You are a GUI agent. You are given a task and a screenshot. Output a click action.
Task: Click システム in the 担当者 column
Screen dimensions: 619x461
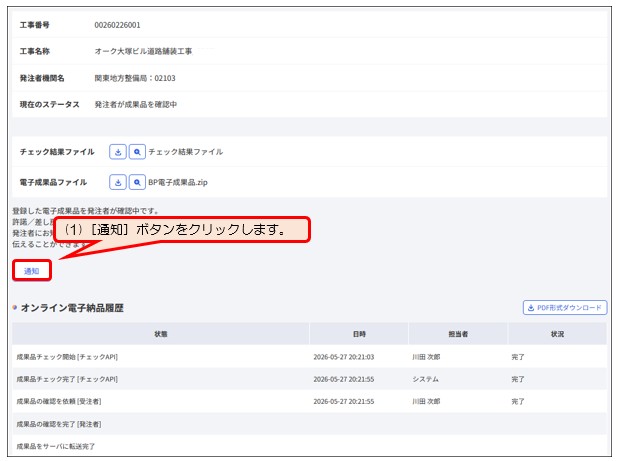coord(426,379)
